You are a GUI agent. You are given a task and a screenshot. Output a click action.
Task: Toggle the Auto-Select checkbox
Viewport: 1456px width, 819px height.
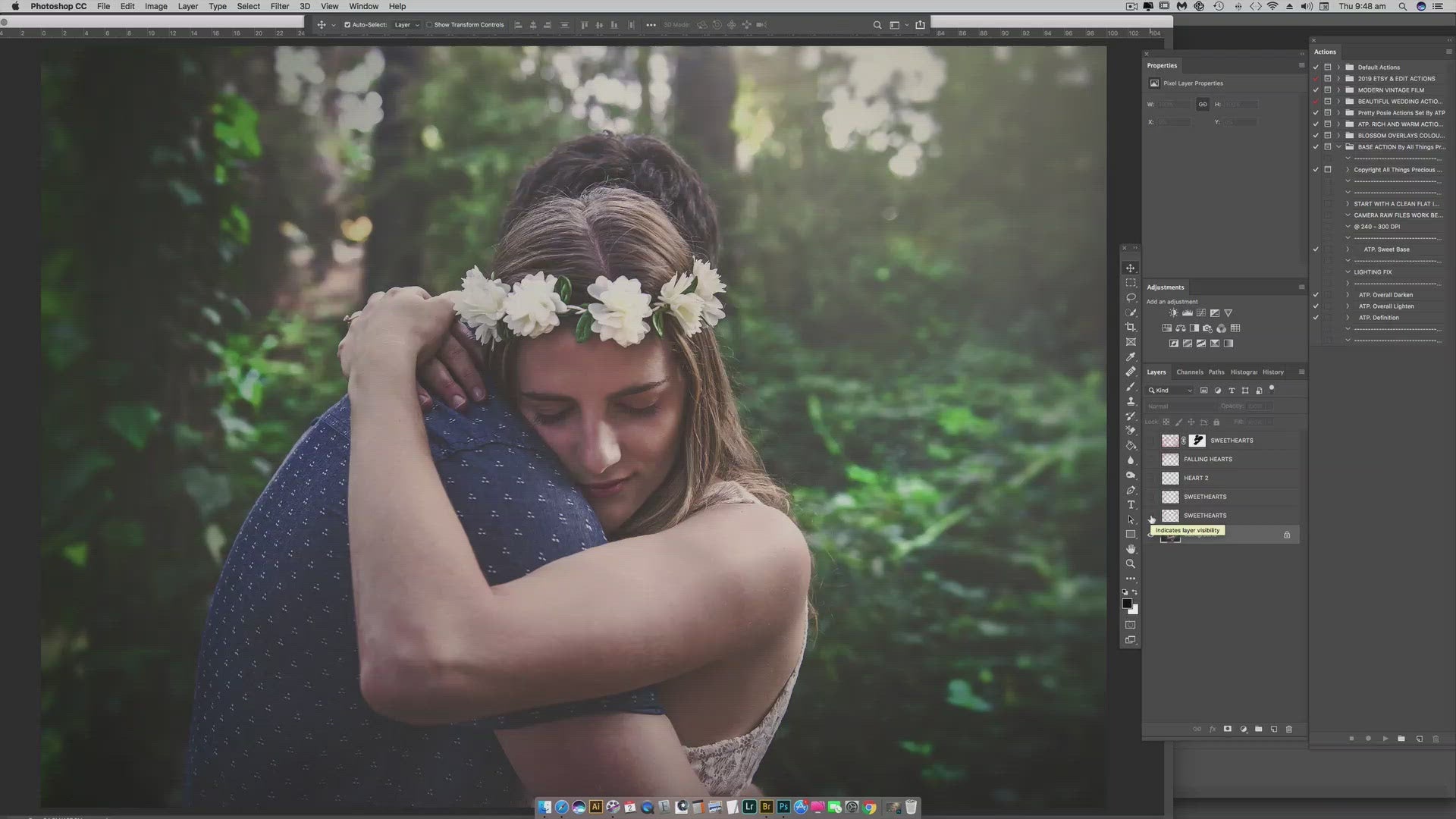[x=347, y=25]
